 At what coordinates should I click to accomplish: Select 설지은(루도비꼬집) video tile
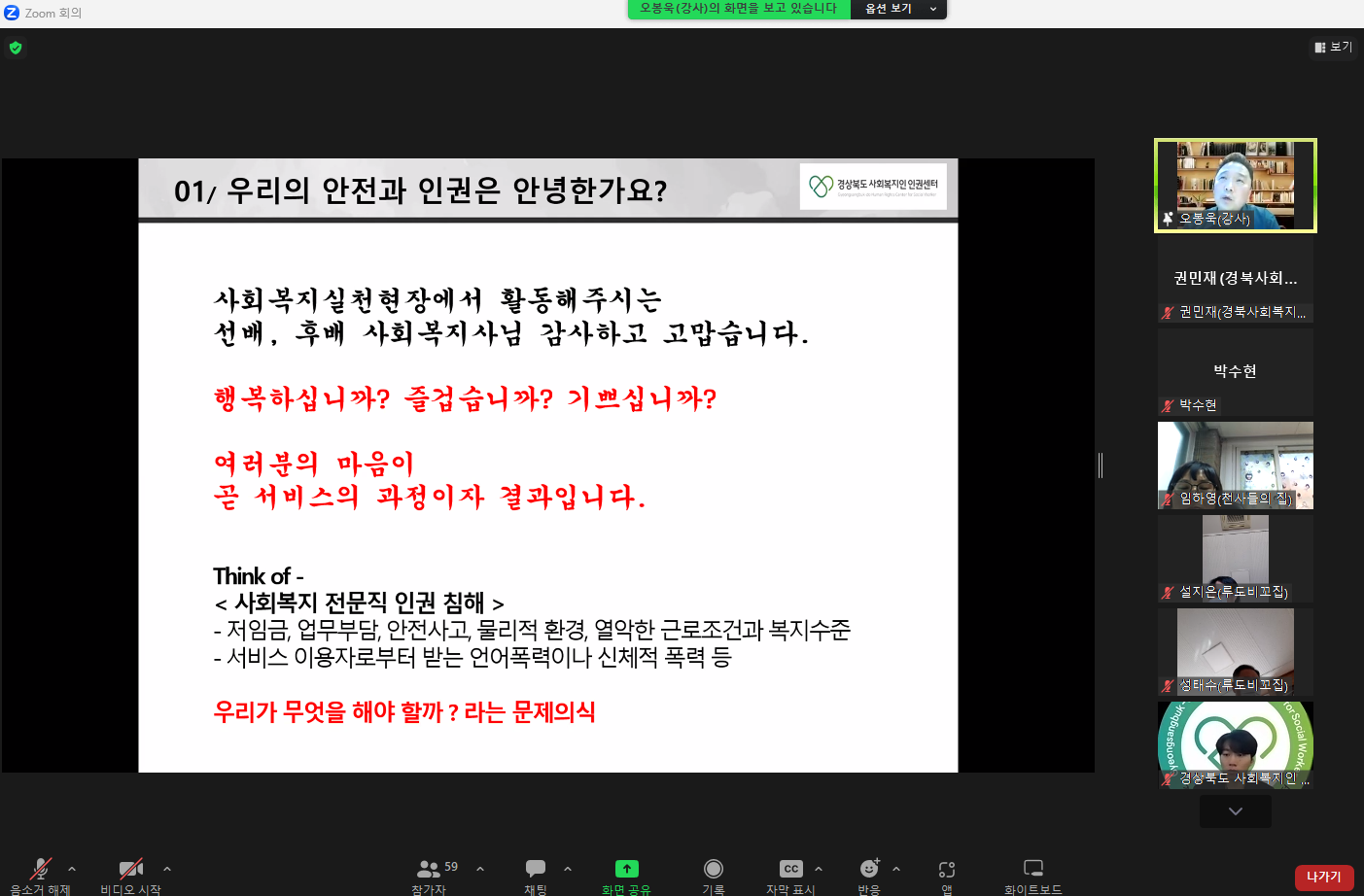point(1236,559)
